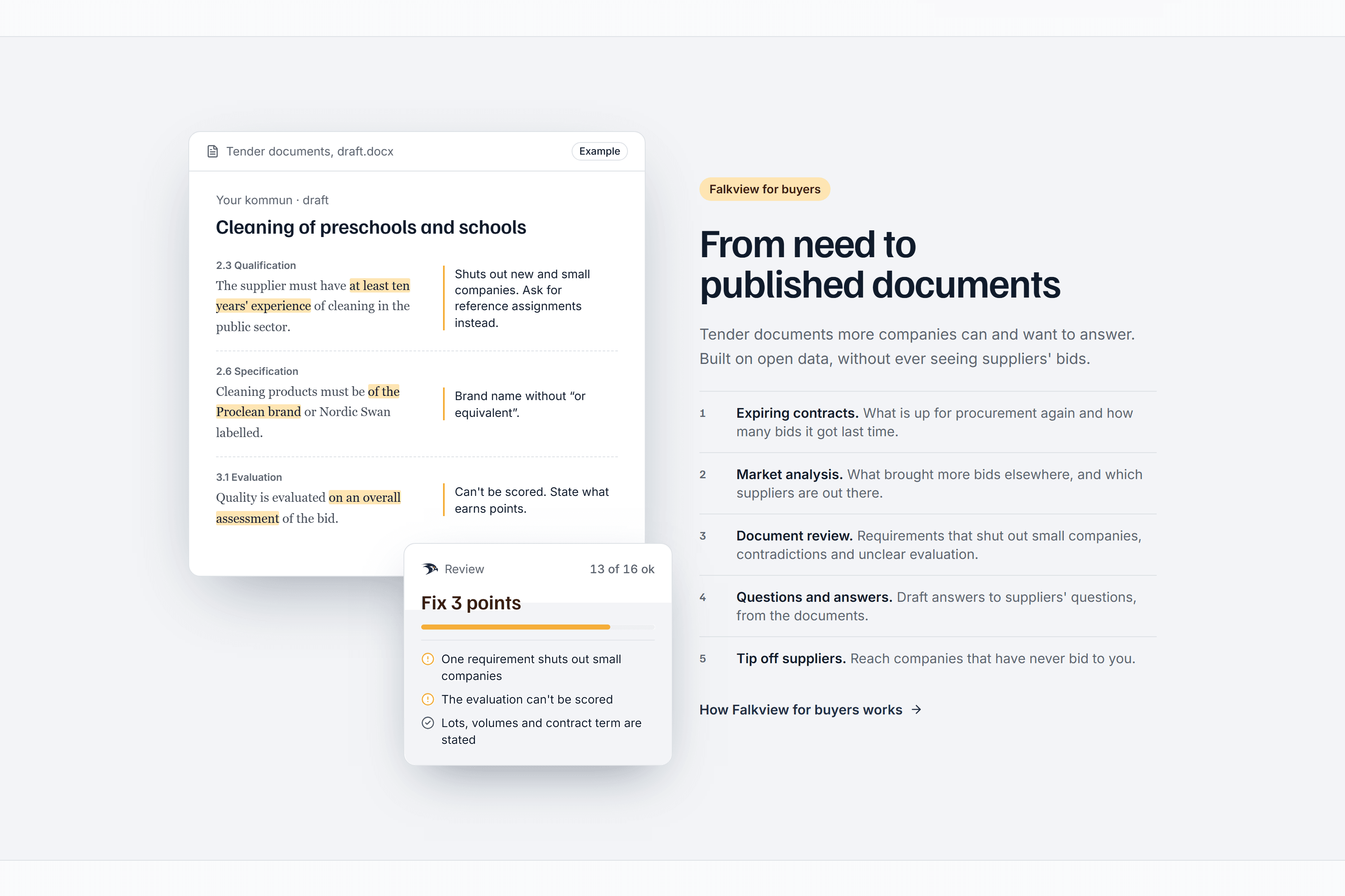Open How Falkview for buyers works link
Viewport: 1345px width, 896px height.
[810, 710]
